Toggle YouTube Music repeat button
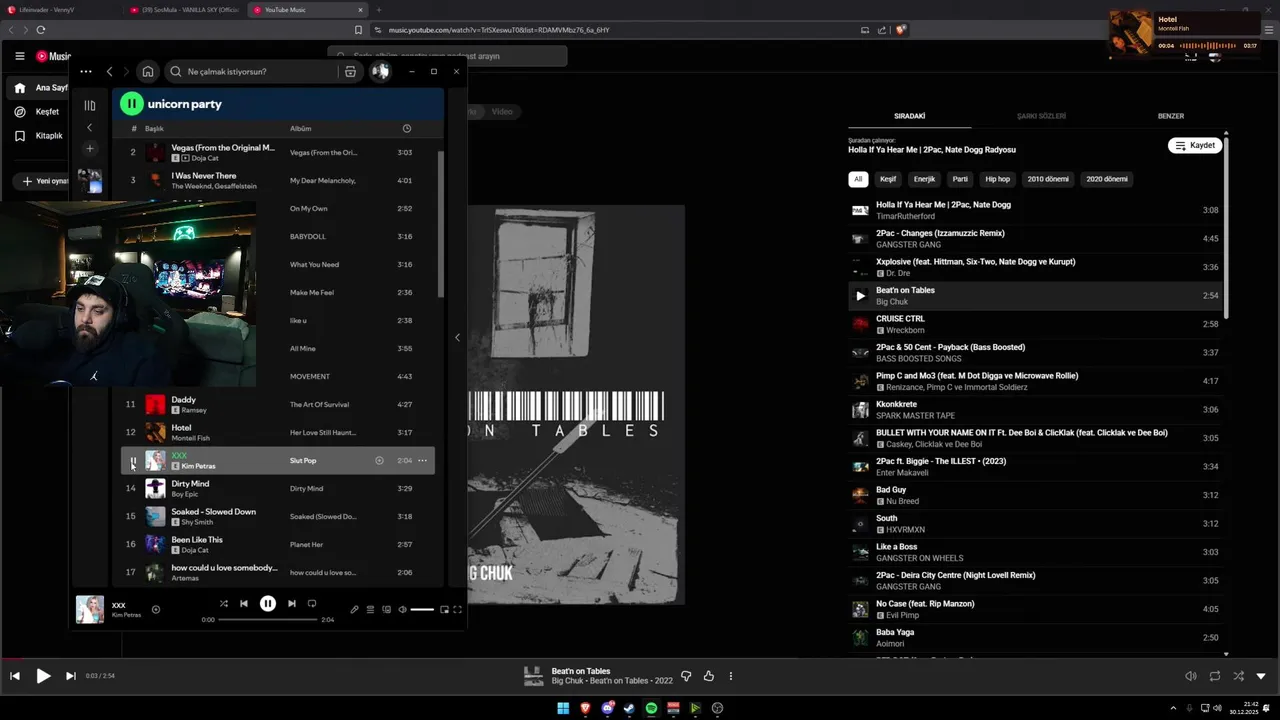The height and width of the screenshot is (720, 1280). 1215,676
